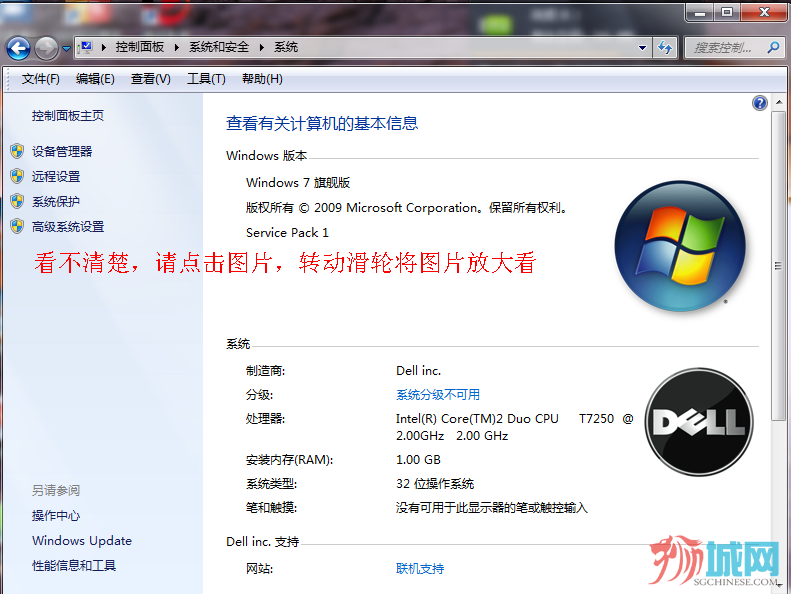Click the Back navigation arrow

(x=18, y=48)
